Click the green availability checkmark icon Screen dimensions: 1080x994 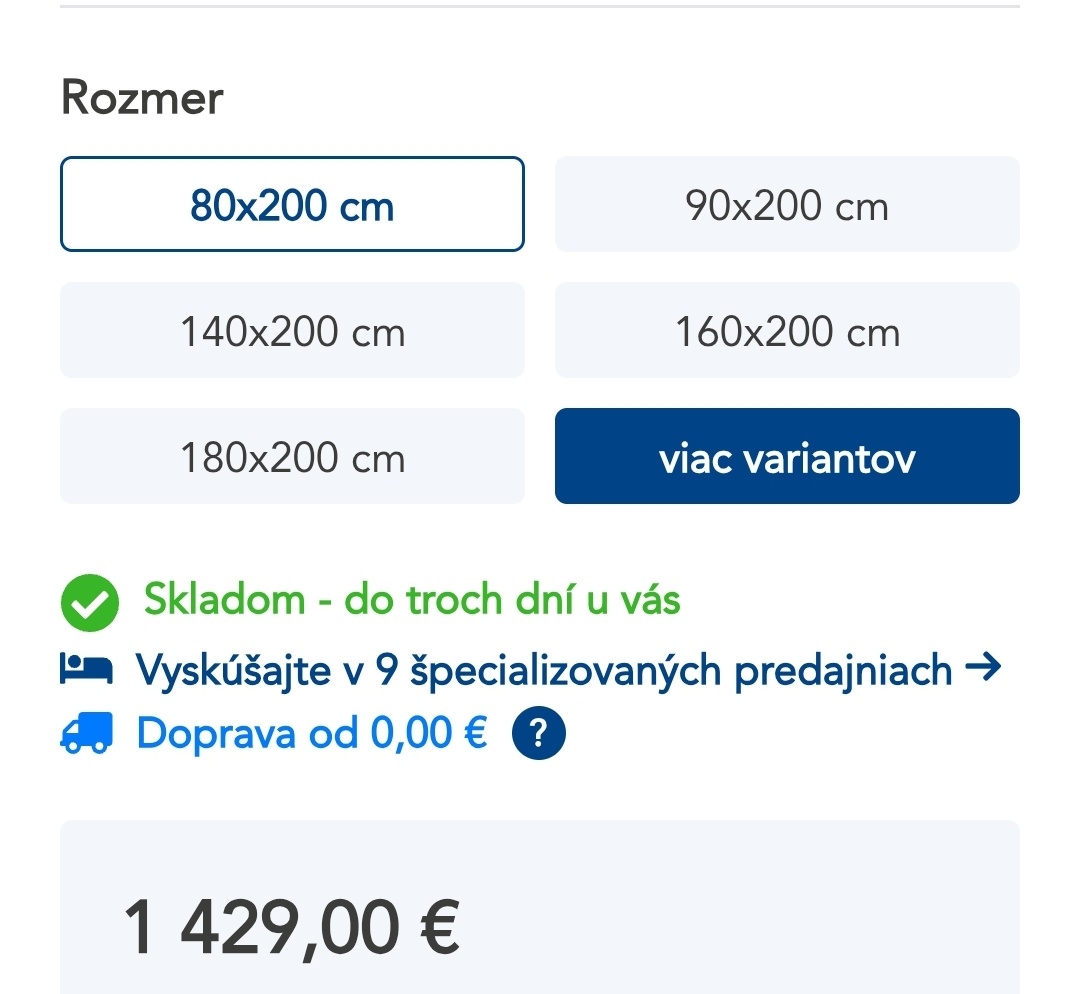[x=89, y=601]
